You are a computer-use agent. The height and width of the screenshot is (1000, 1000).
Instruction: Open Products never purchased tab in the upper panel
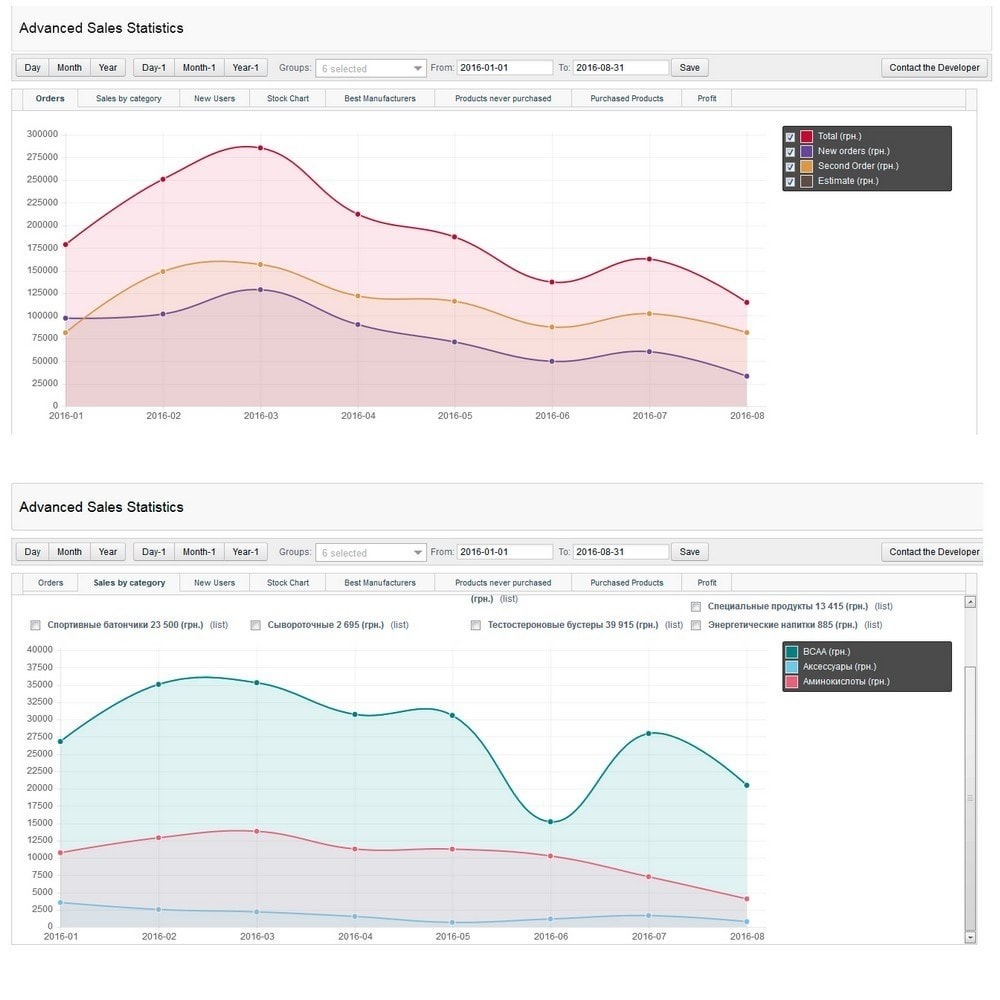point(503,98)
